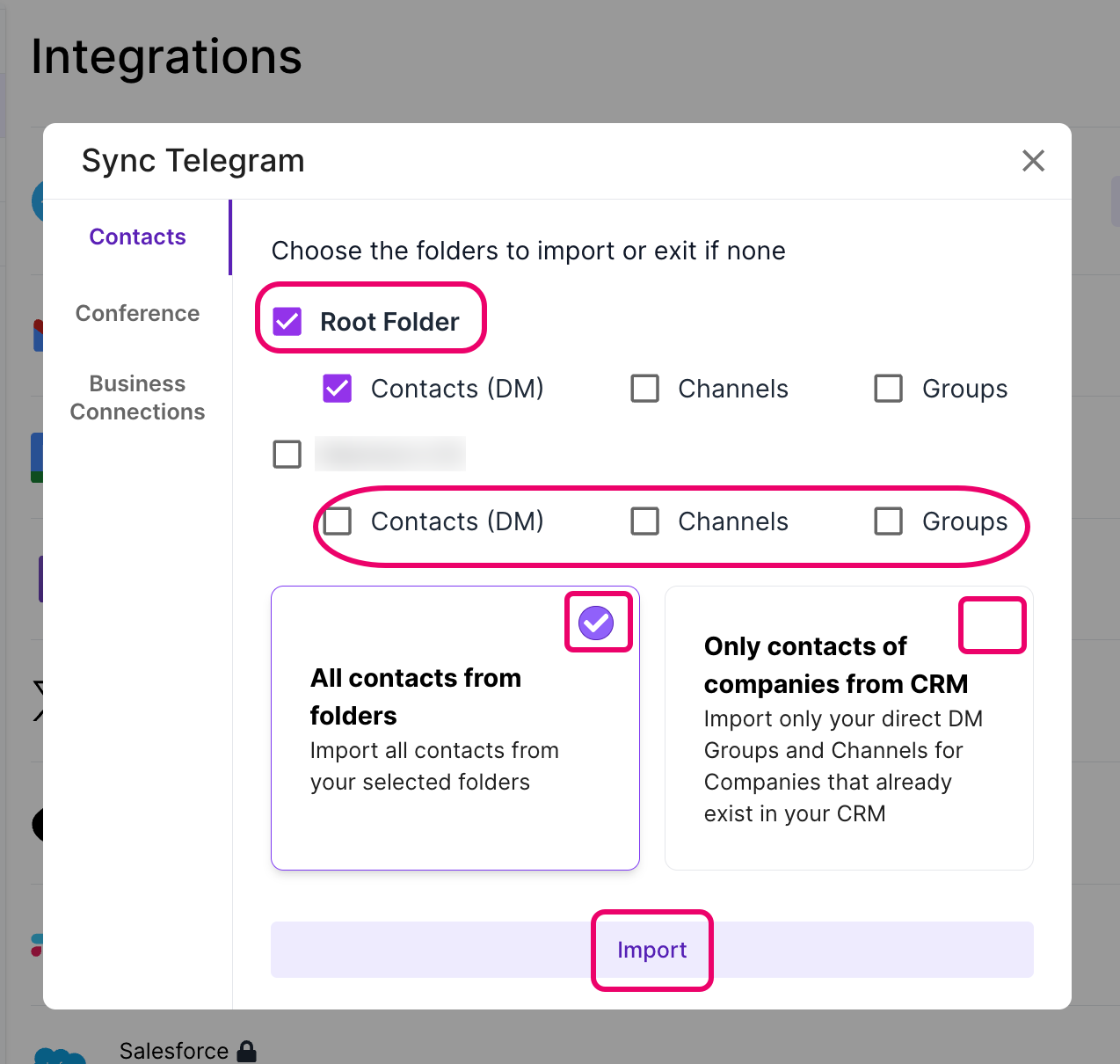Uncheck Contacts (DM) under Root Folder

[338, 389]
